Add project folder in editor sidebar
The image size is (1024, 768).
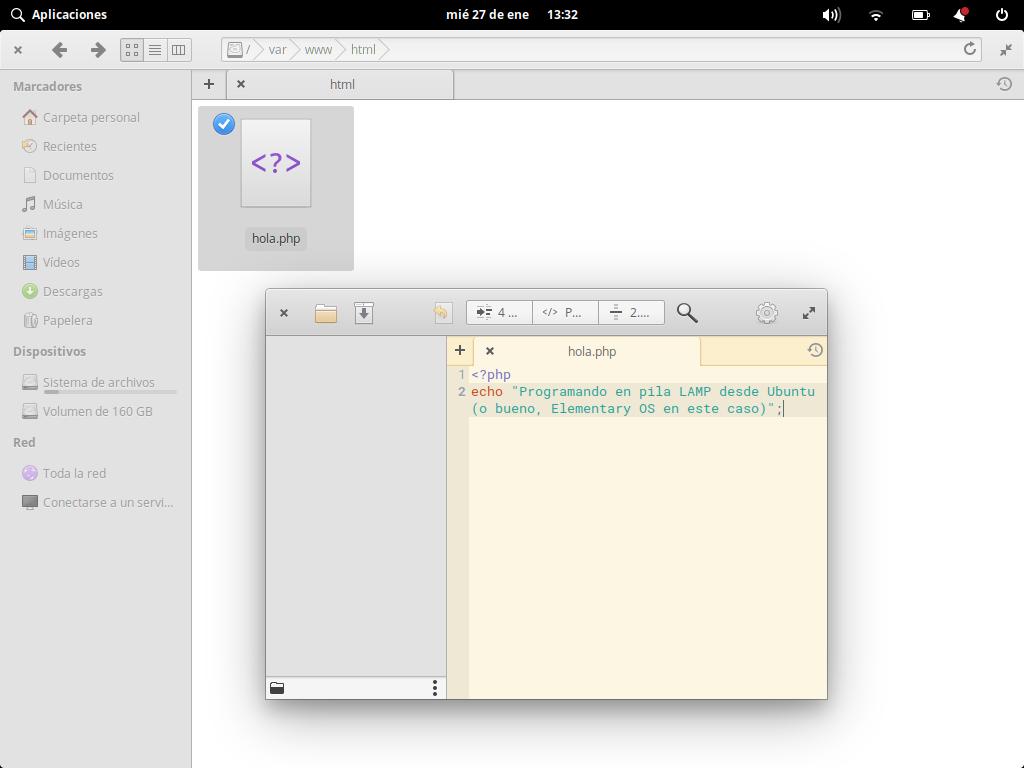(x=277, y=688)
